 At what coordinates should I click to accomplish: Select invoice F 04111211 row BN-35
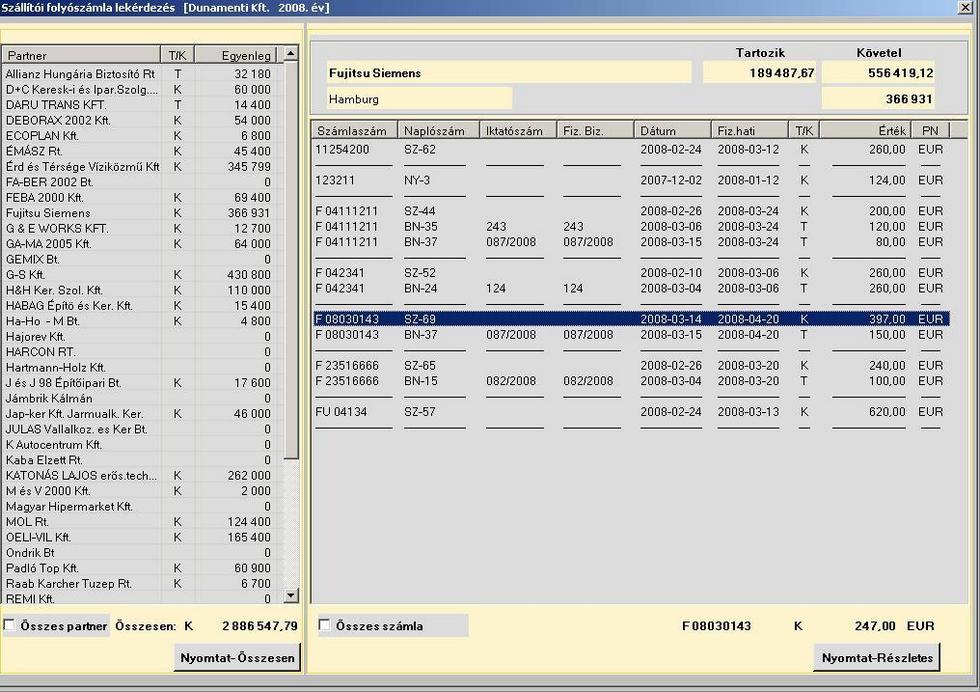point(631,226)
